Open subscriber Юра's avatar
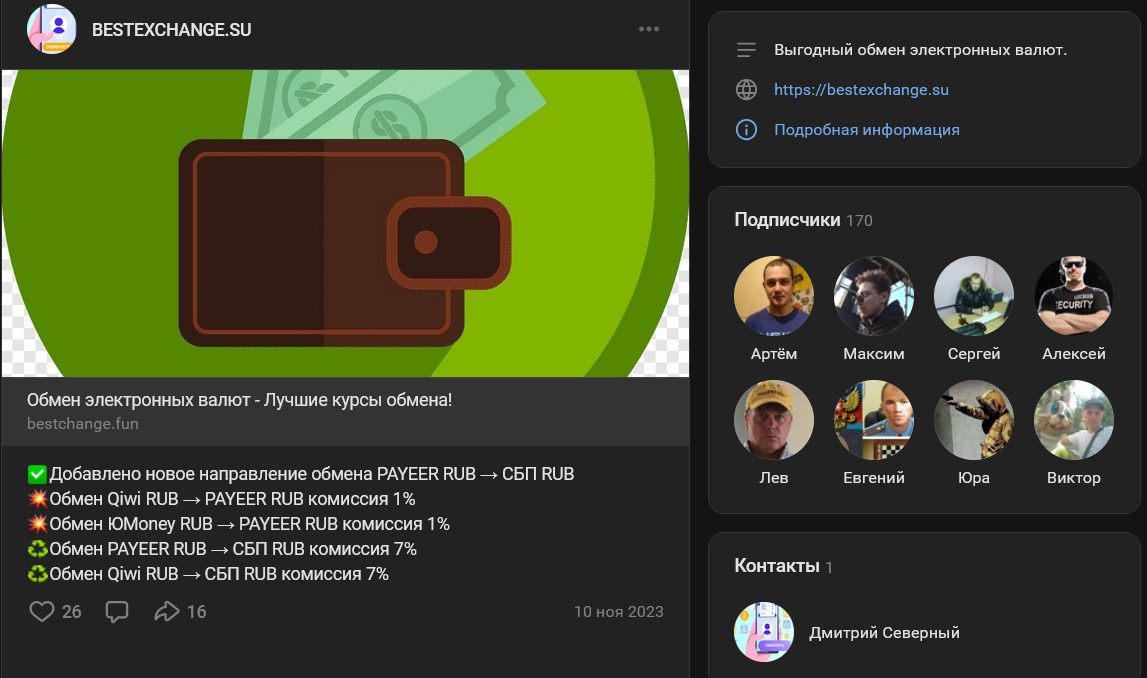Screen dimensions: 1147x678 pos(974,420)
